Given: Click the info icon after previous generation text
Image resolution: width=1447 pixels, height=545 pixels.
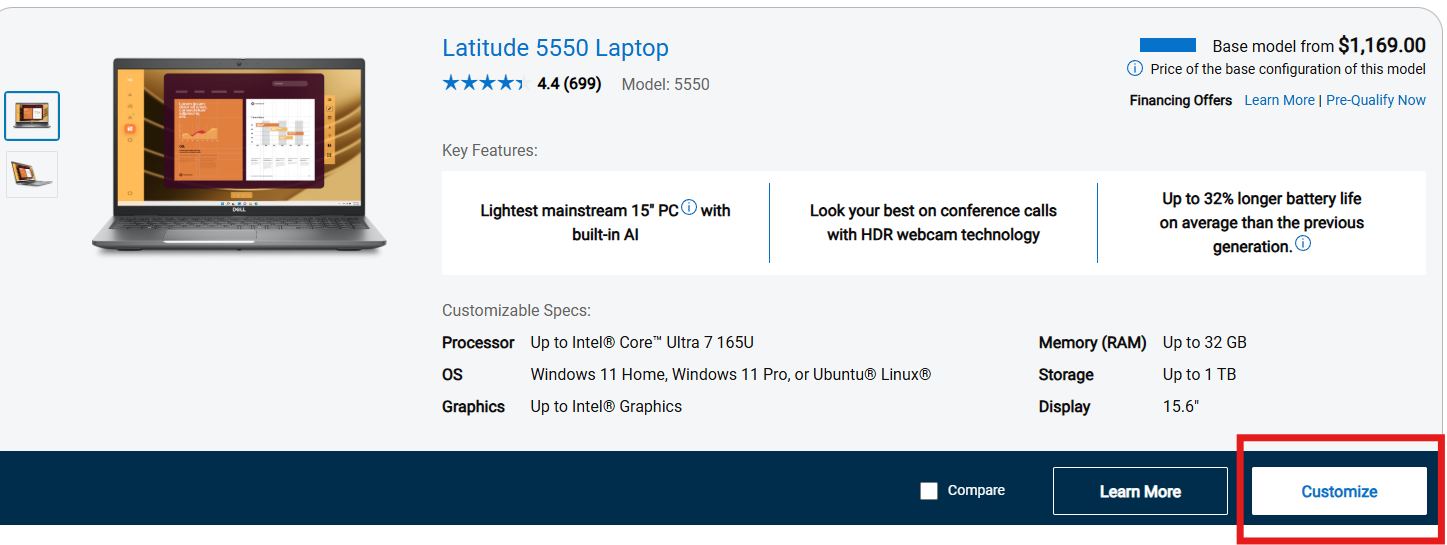Looking at the screenshot, I should tap(1303, 244).
